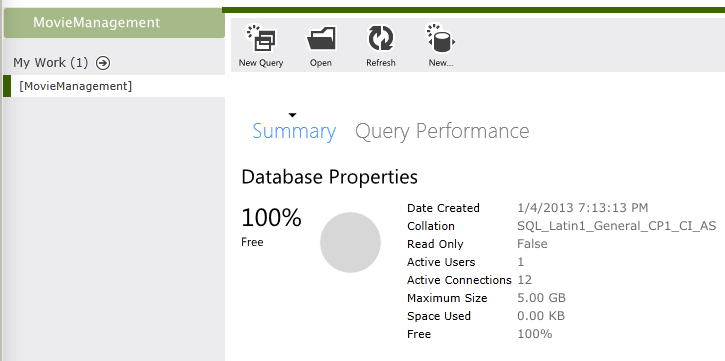The image size is (725, 361).
Task: Click the Active Connections value 12
Action: point(525,280)
